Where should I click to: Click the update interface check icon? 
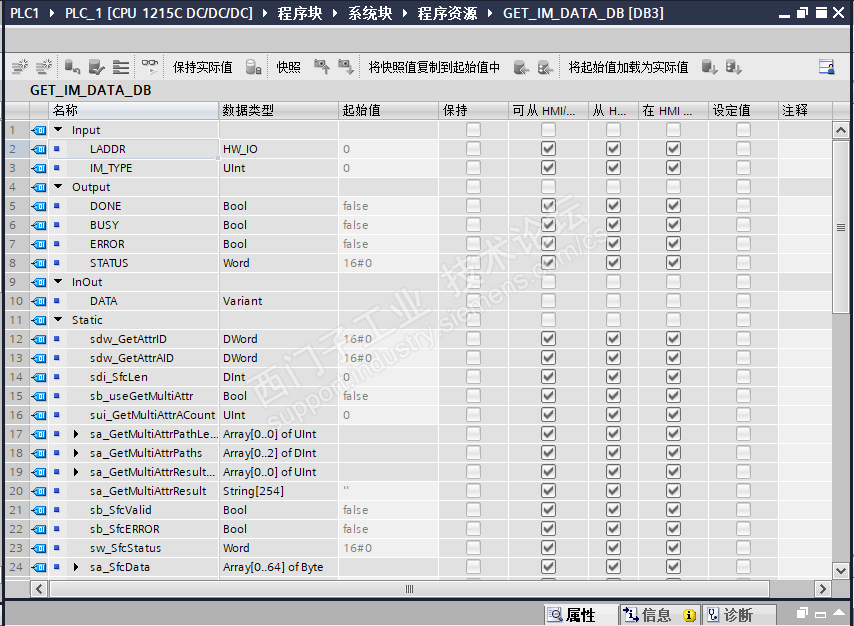96,67
